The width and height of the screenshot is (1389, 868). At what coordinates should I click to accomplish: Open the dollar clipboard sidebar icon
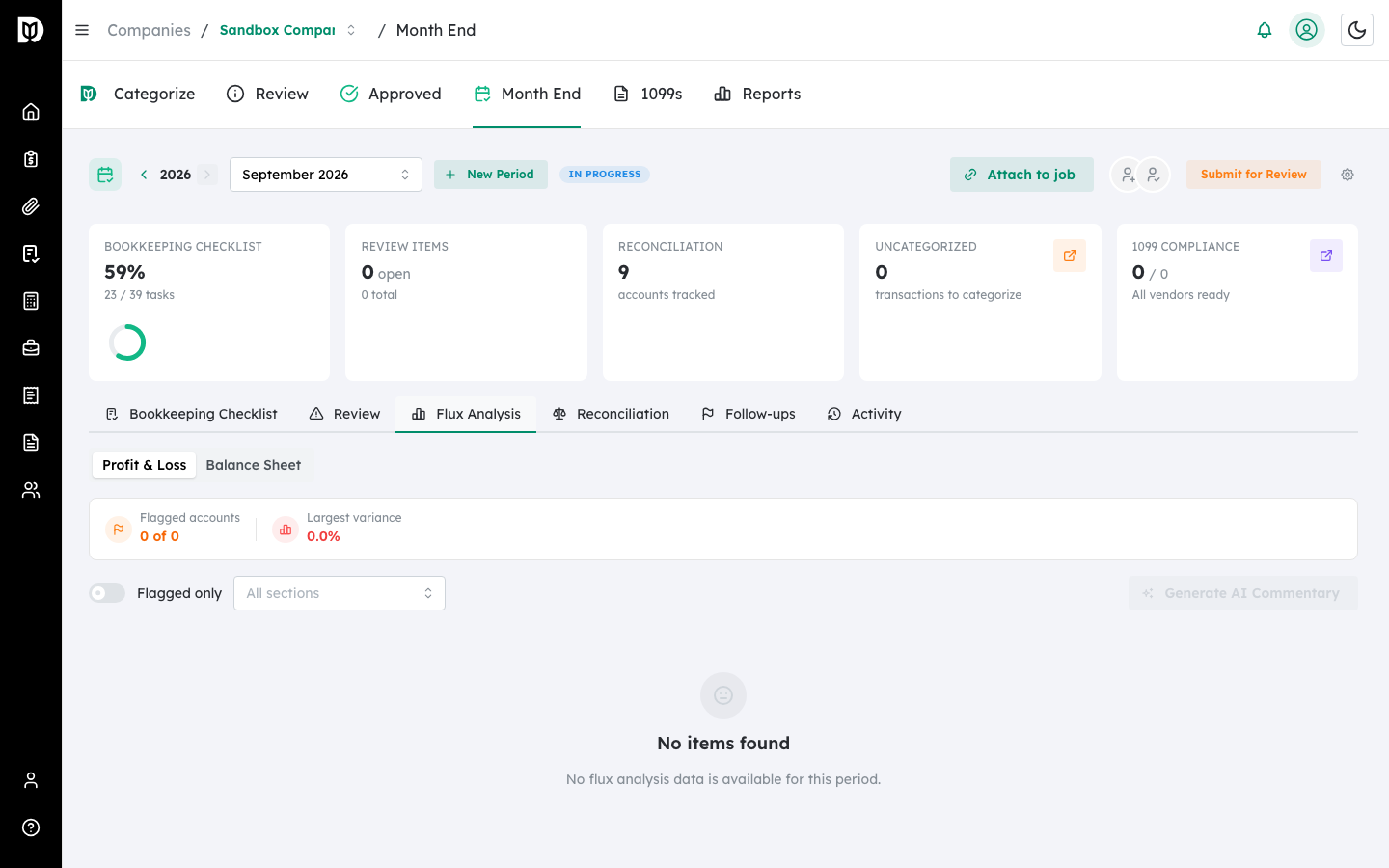[x=31, y=159]
